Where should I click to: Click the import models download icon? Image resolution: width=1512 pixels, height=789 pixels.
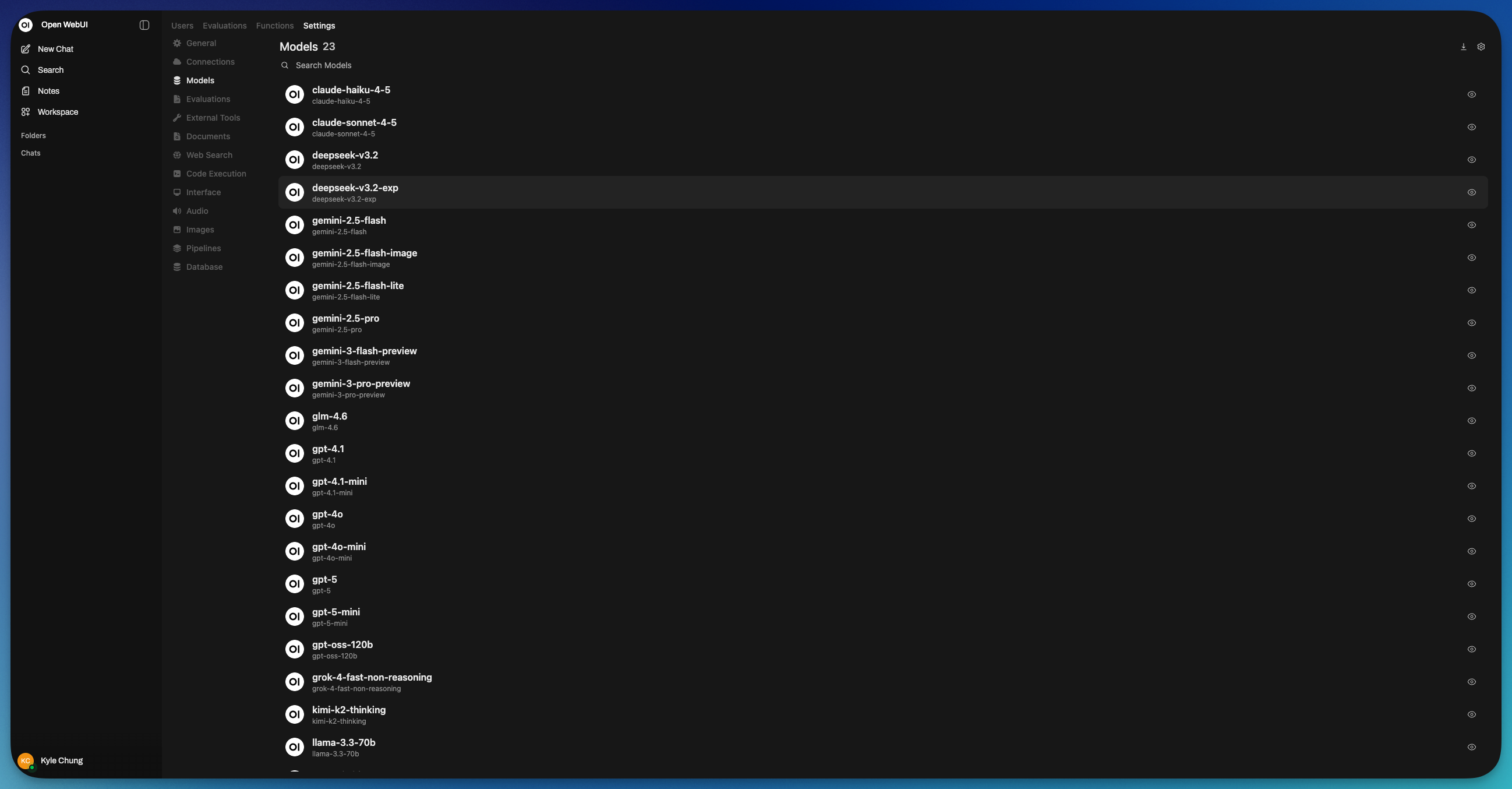[1463, 47]
